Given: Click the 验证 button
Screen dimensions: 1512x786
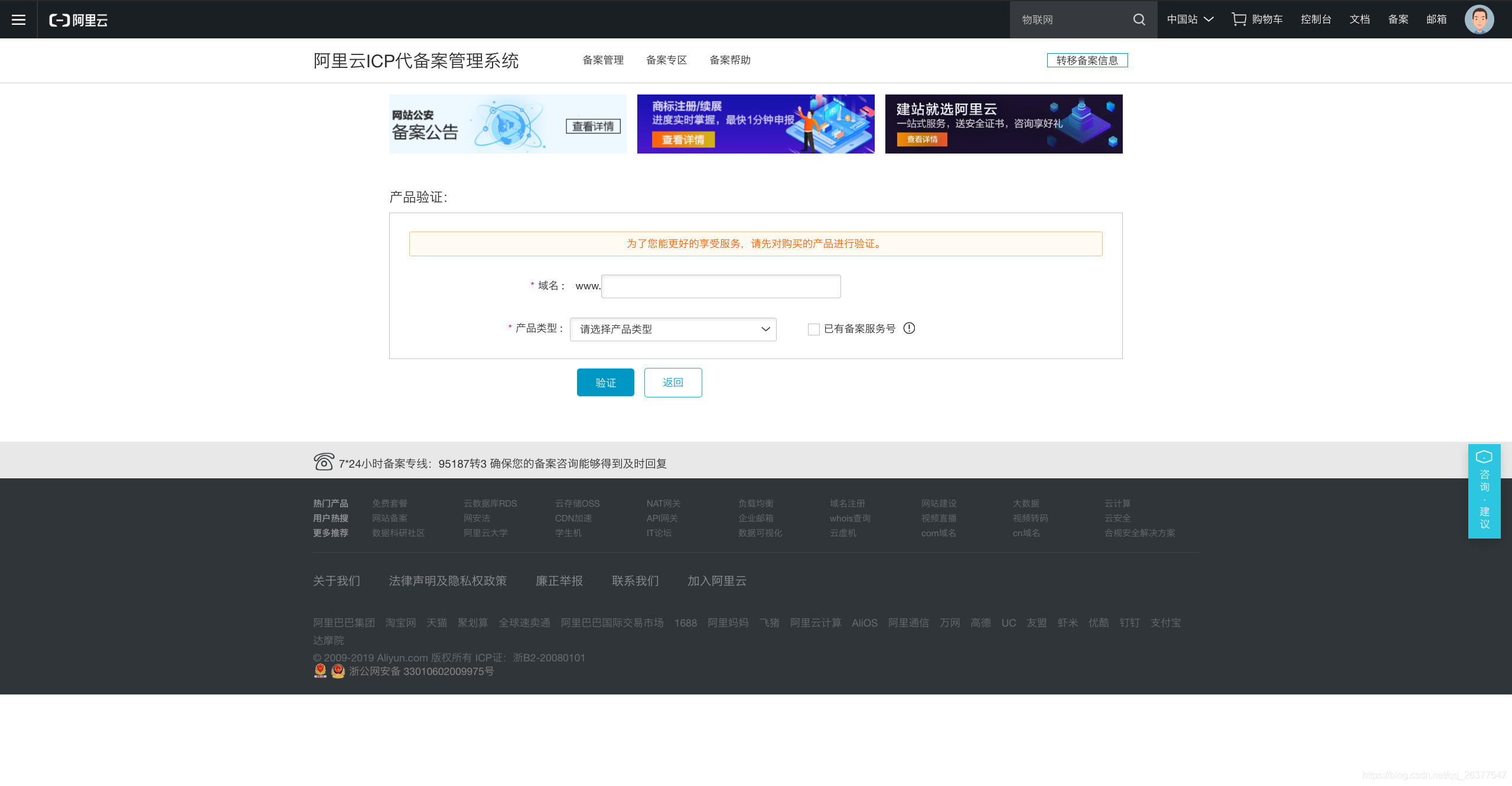Looking at the screenshot, I should 605,382.
